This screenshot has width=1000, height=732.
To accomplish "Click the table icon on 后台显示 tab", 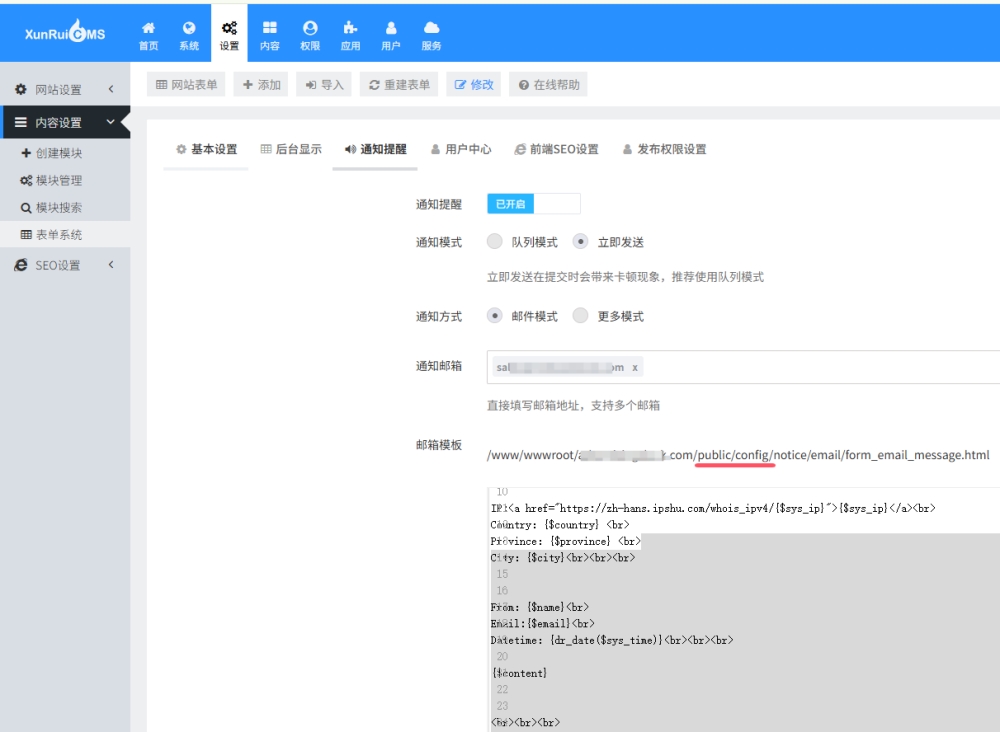I will tap(266, 149).
